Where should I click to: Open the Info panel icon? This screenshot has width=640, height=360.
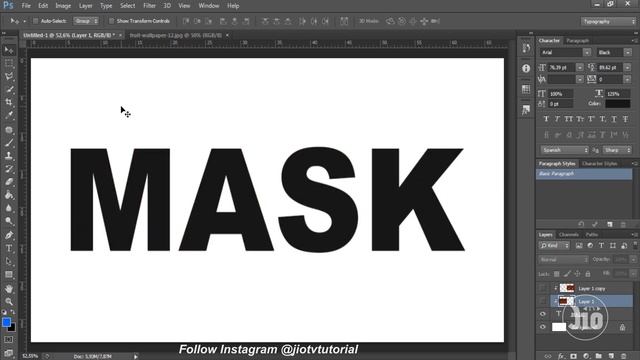(526, 68)
